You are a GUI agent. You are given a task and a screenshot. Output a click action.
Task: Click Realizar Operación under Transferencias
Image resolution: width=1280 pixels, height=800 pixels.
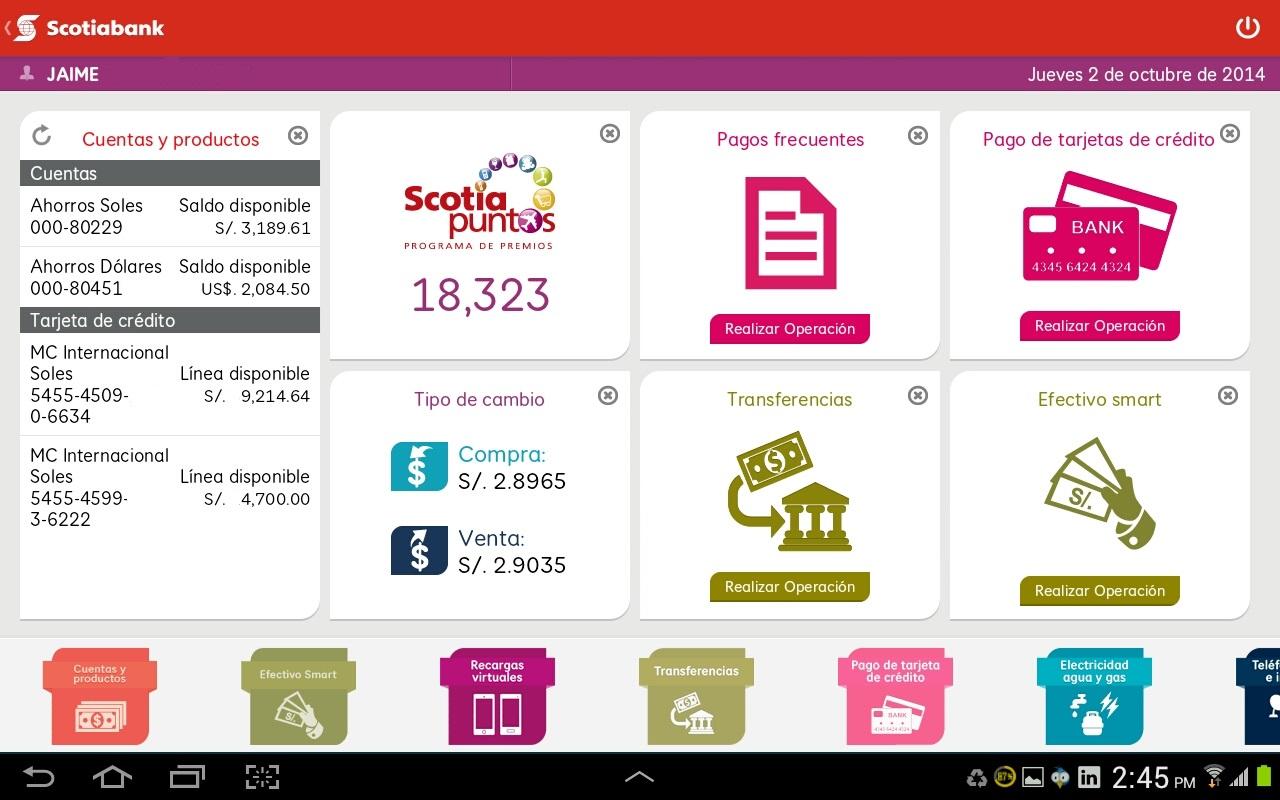click(790, 587)
